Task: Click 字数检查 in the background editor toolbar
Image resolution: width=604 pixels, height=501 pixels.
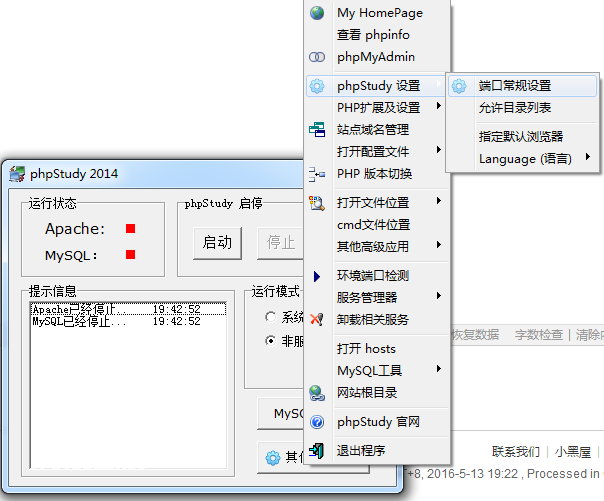Action: pyautogui.click(x=539, y=335)
